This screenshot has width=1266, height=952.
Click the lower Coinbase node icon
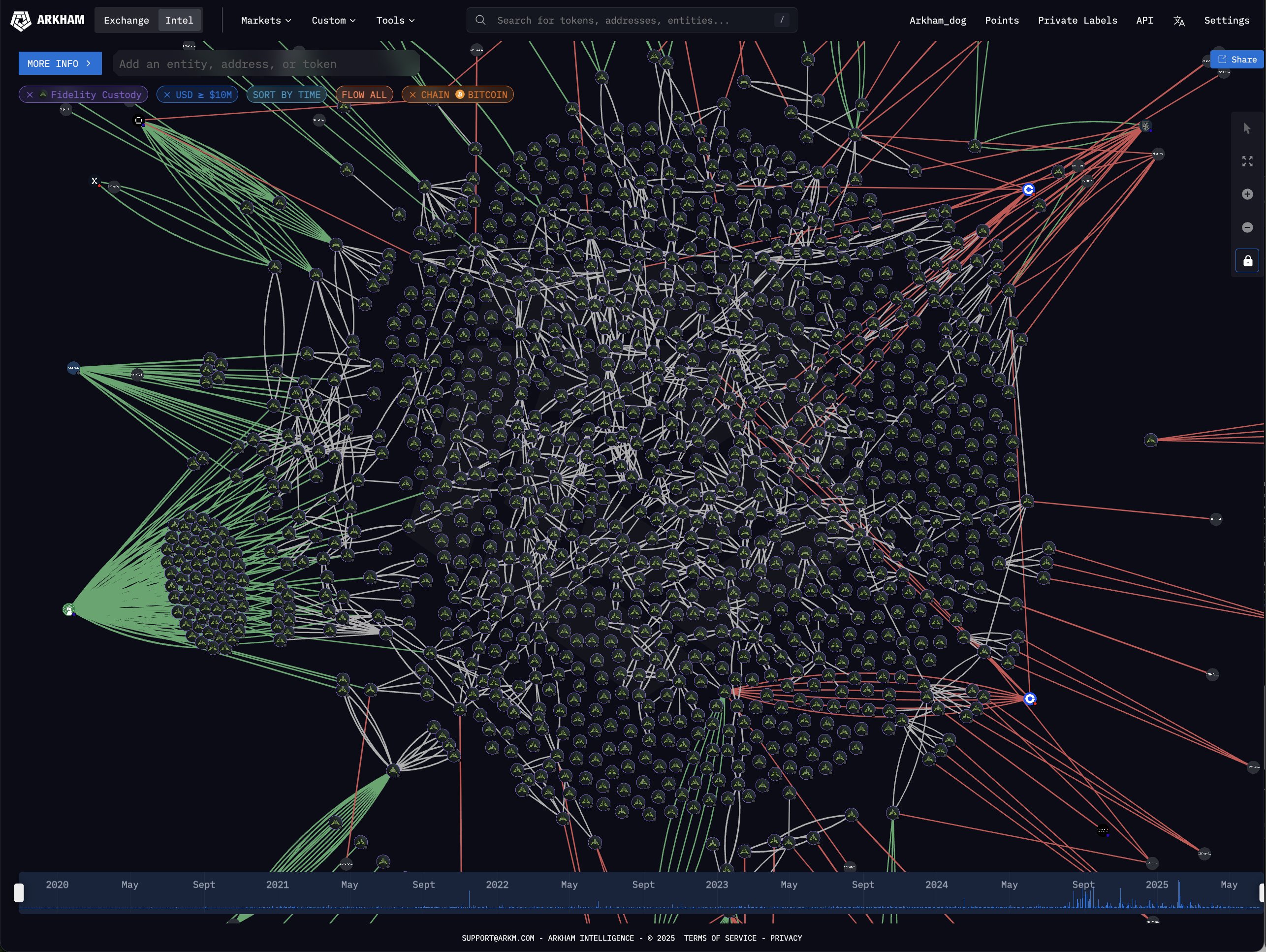[1030, 698]
